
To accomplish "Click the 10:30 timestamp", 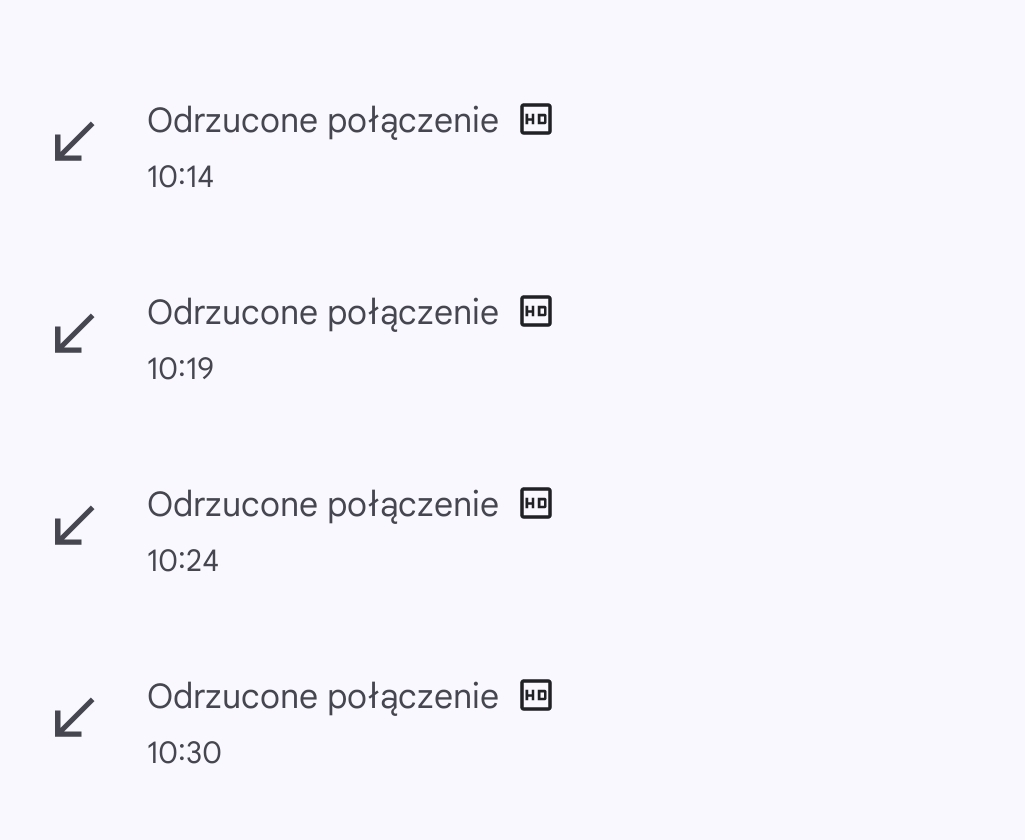I will click(183, 753).
